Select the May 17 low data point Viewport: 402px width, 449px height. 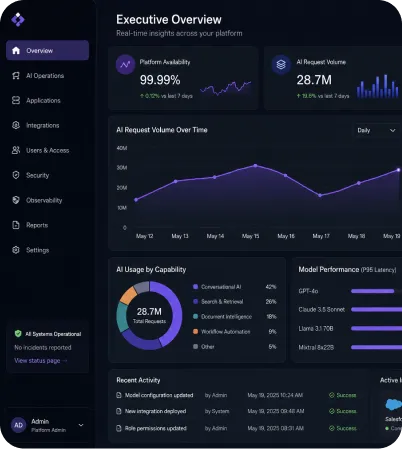[x=320, y=195]
